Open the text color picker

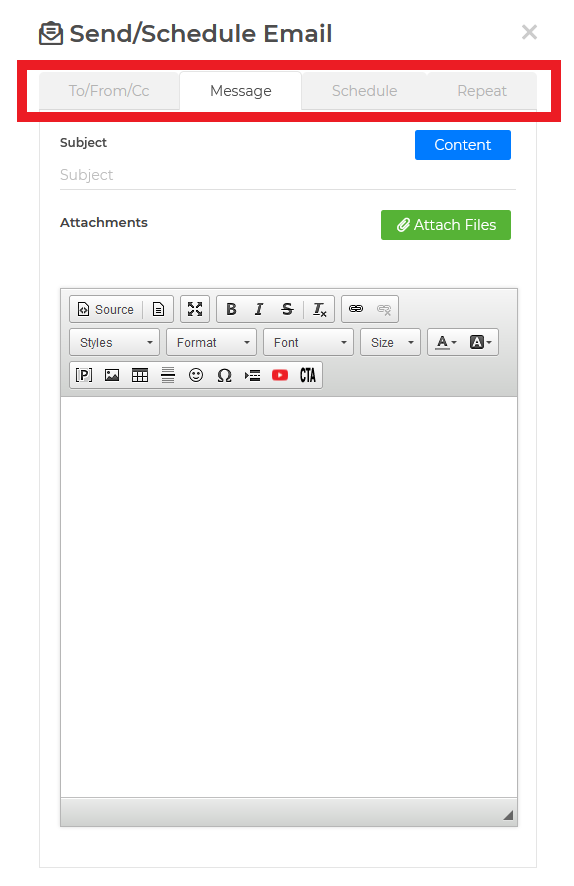(x=446, y=342)
